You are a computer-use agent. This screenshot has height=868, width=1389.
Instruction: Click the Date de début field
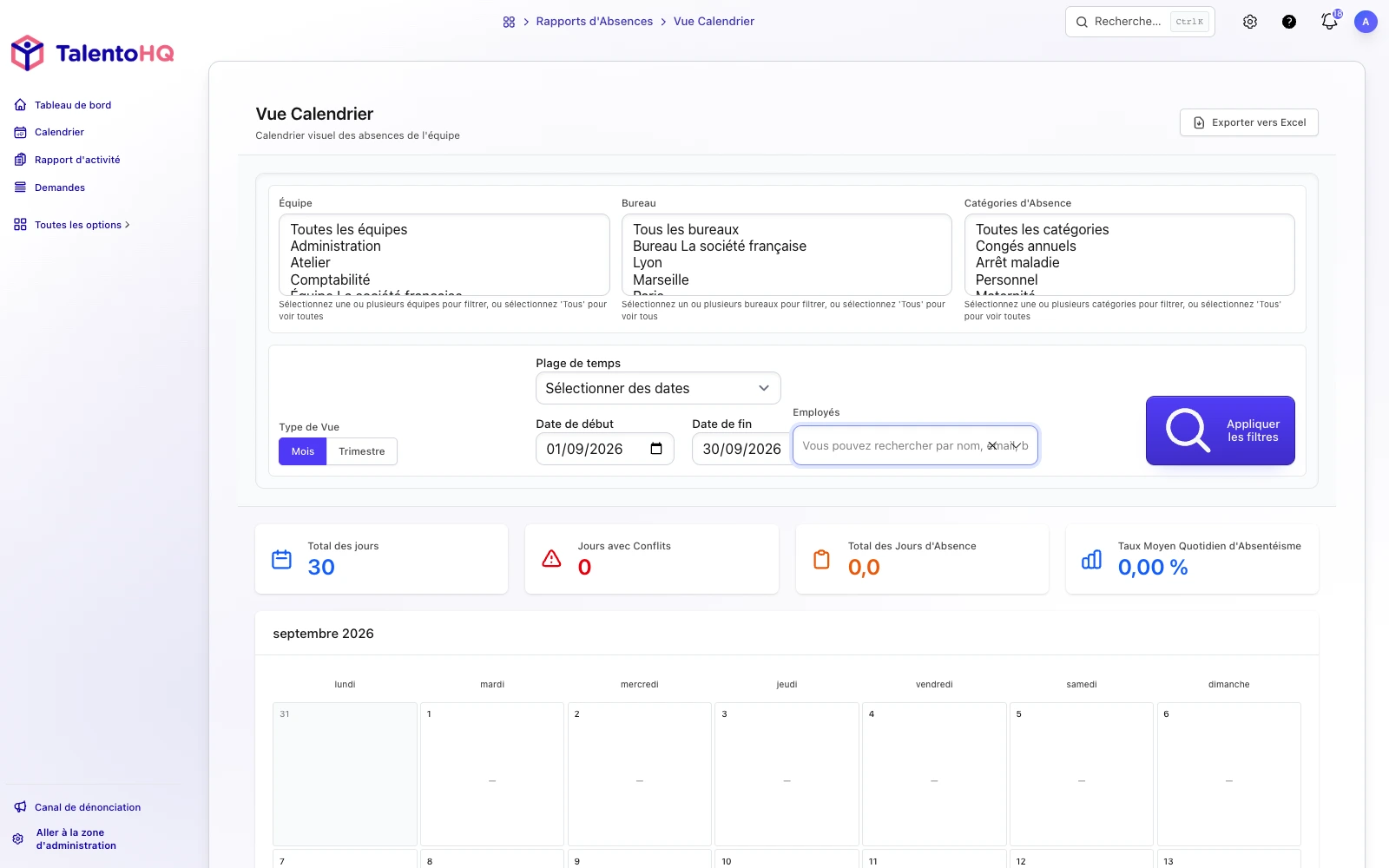coord(605,449)
